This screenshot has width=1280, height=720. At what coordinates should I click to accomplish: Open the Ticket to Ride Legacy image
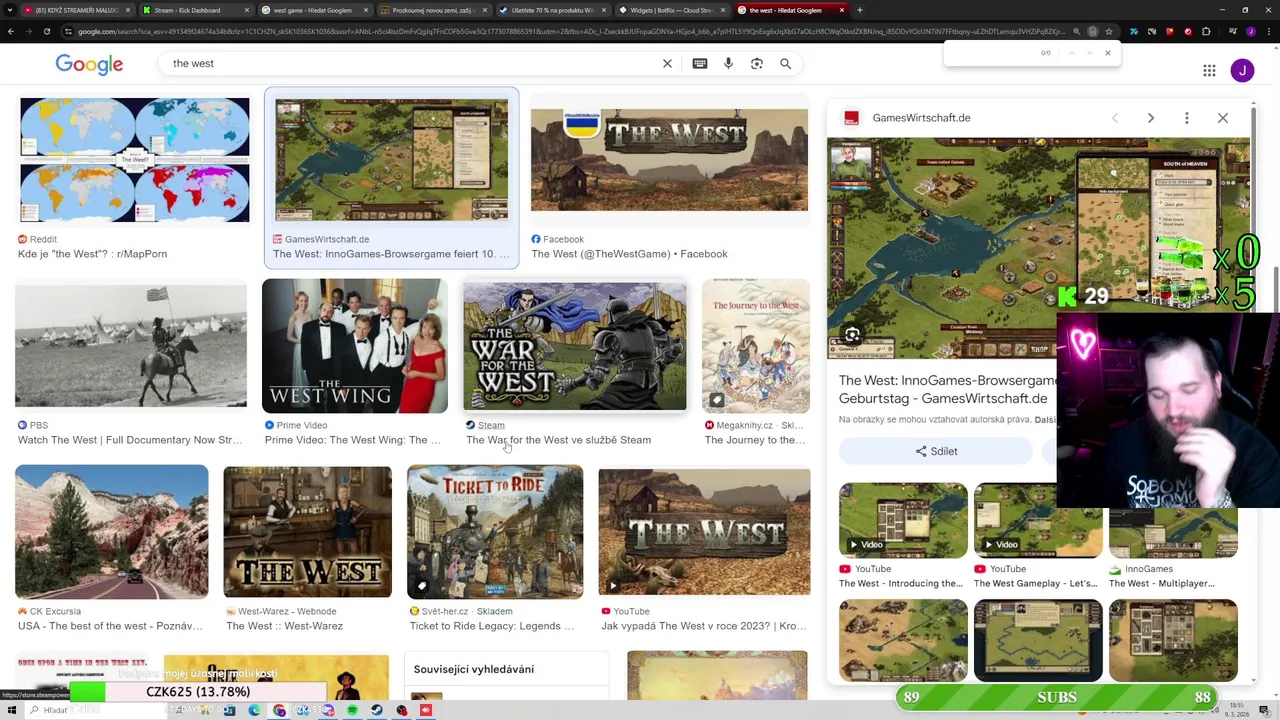pos(495,531)
